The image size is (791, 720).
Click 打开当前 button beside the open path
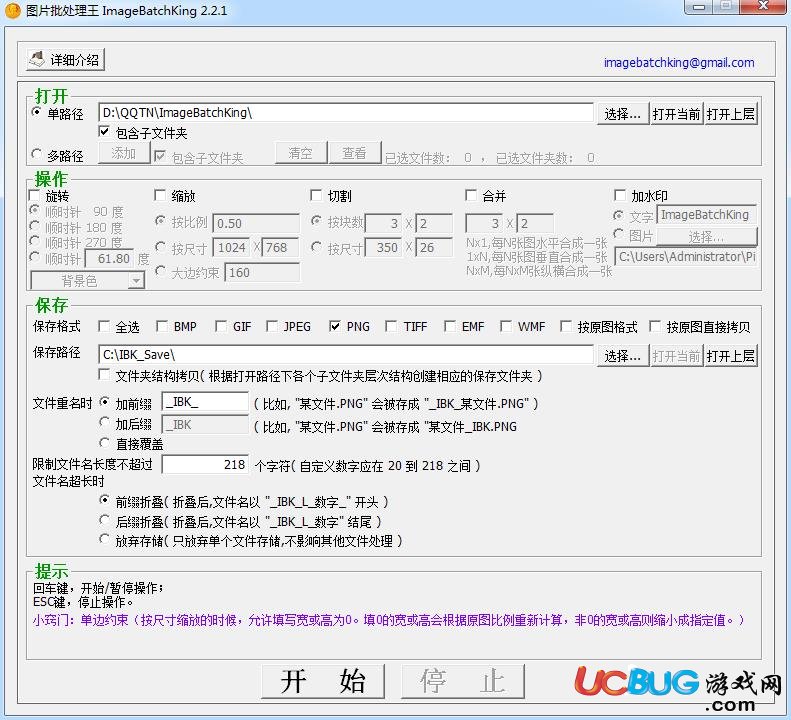pyautogui.click(x=676, y=114)
